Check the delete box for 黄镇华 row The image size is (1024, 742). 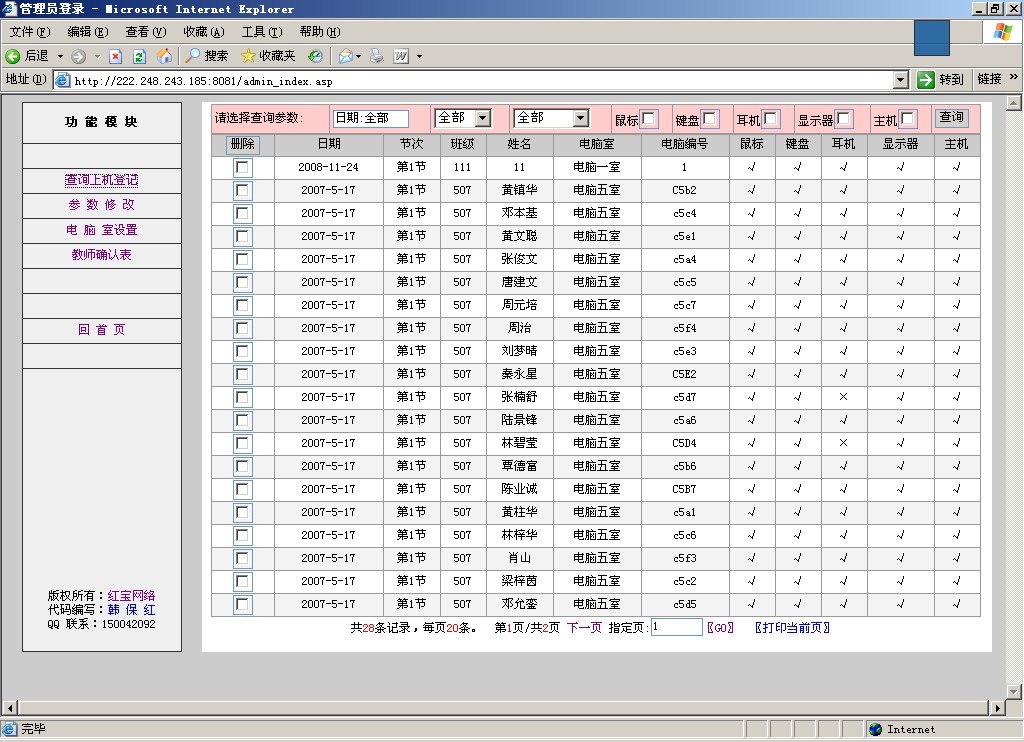242,190
